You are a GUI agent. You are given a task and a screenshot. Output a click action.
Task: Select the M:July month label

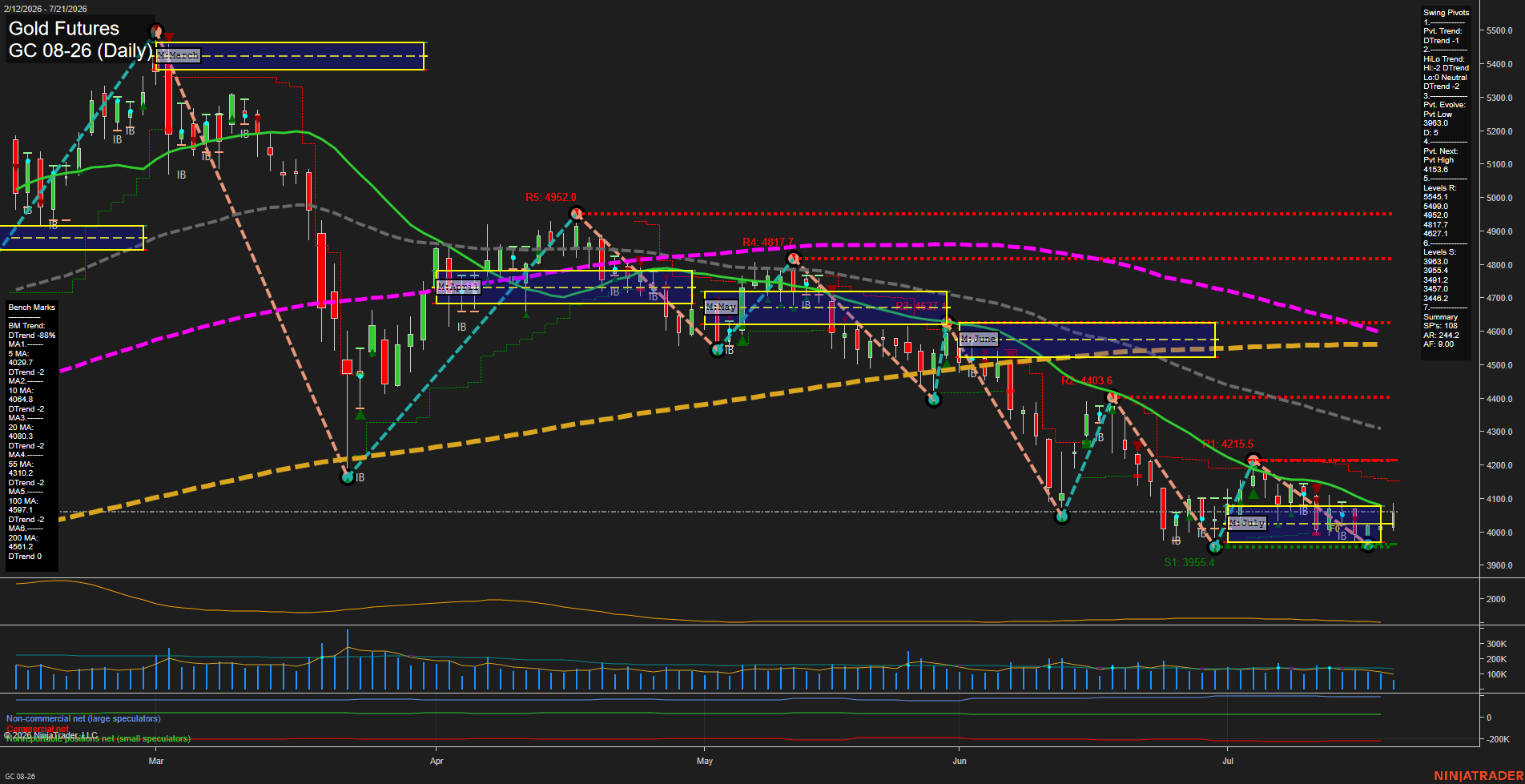point(1247,523)
